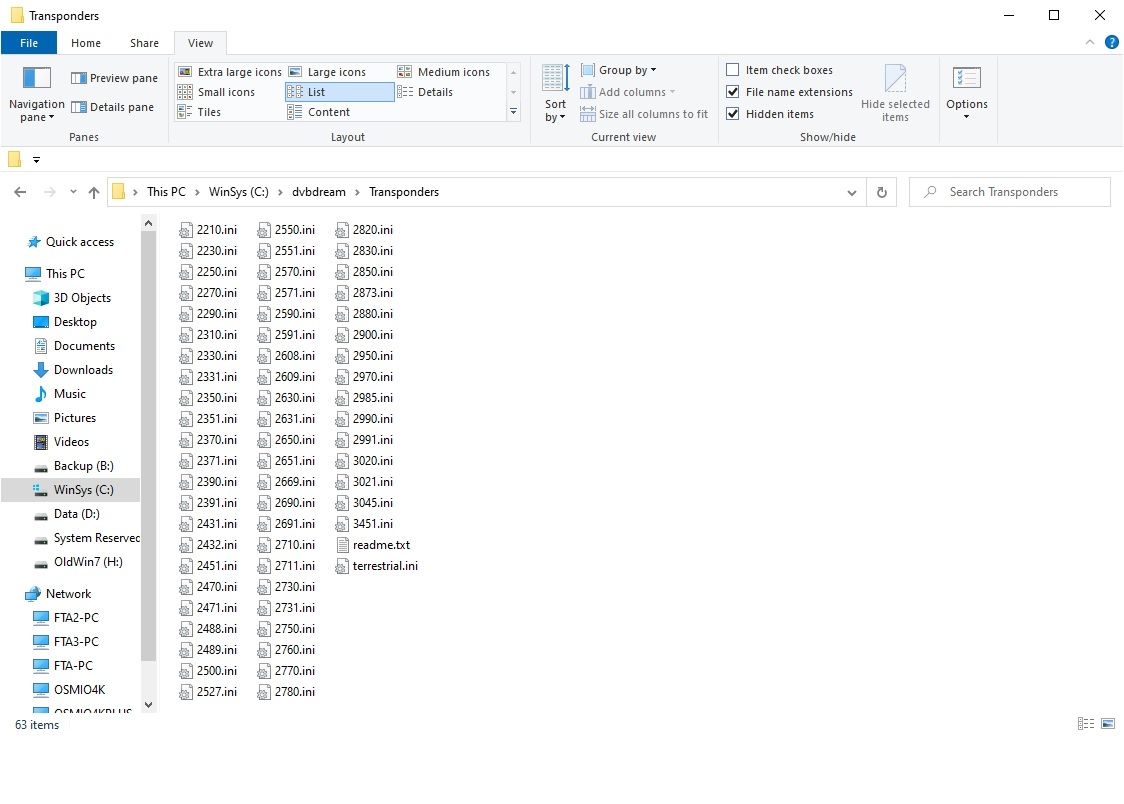Uncheck File name extensions

(733, 92)
